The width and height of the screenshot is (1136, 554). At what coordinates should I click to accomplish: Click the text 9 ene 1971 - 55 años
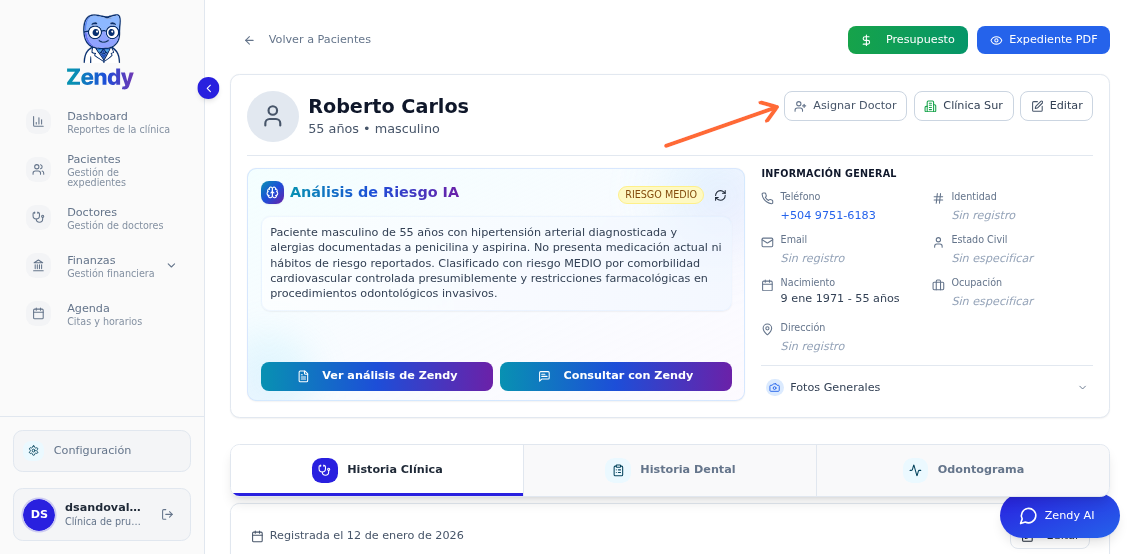[x=840, y=298]
